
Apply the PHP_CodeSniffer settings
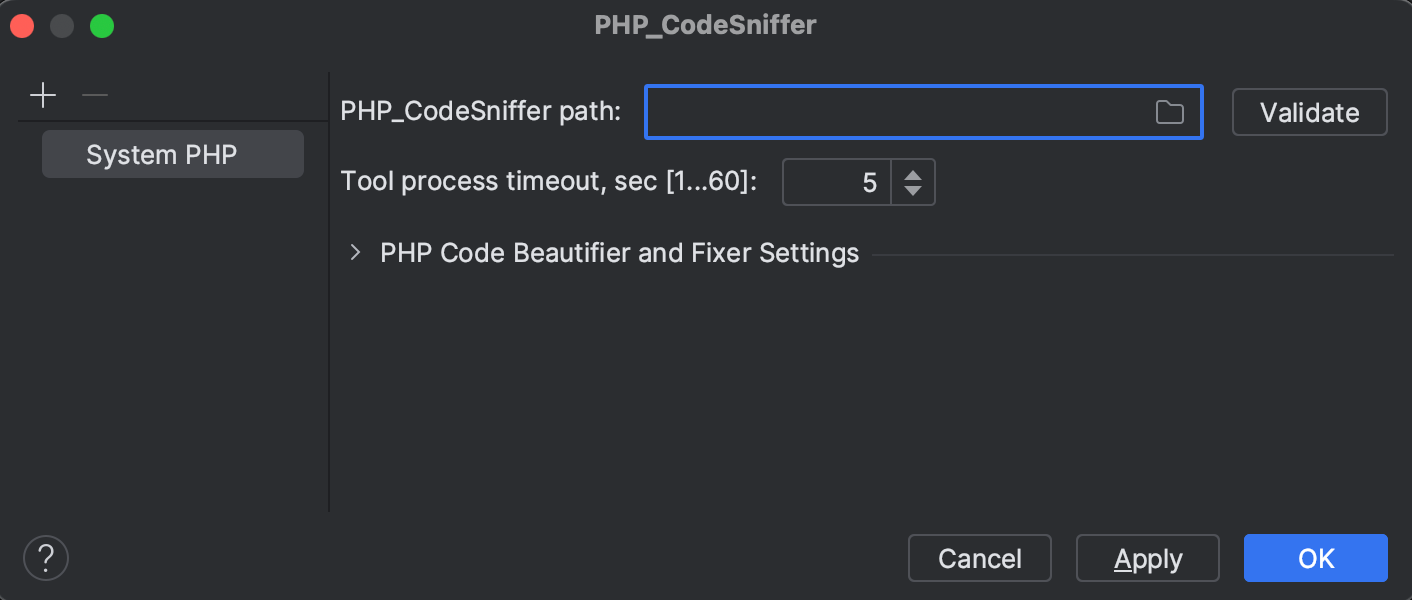1147,558
